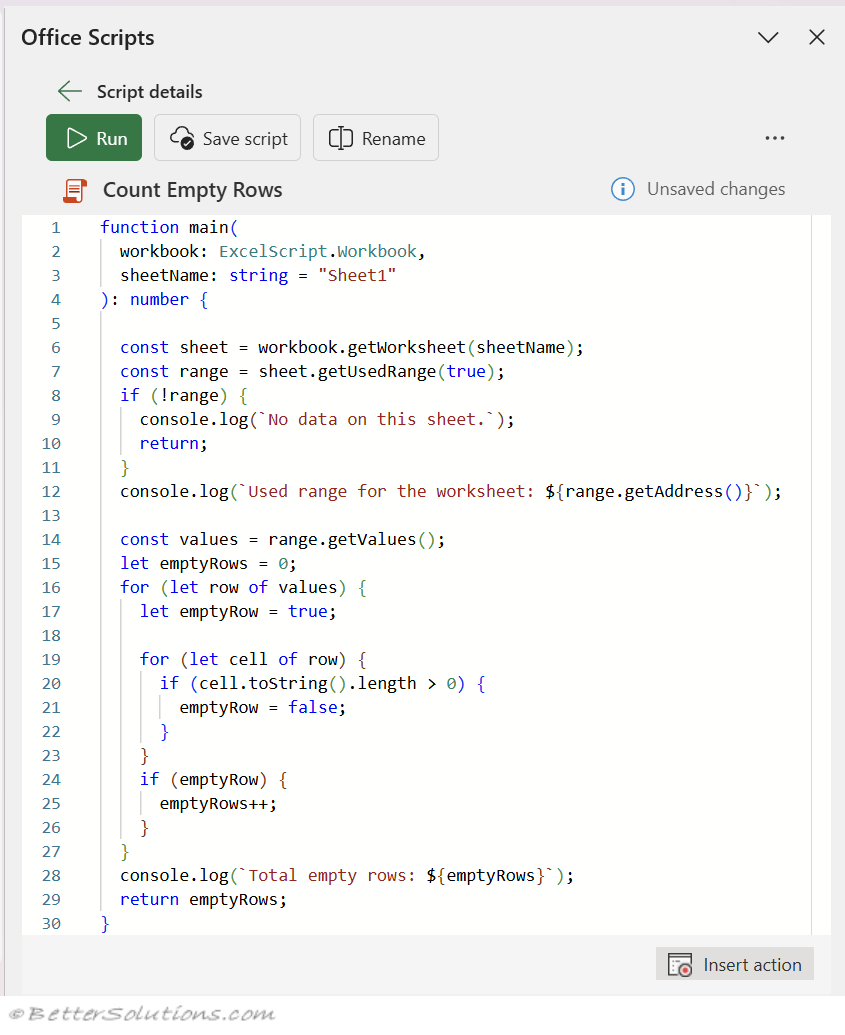This screenshot has height=1035, width=845.
Task: Click the Insert action button
Action: [x=735, y=964]
